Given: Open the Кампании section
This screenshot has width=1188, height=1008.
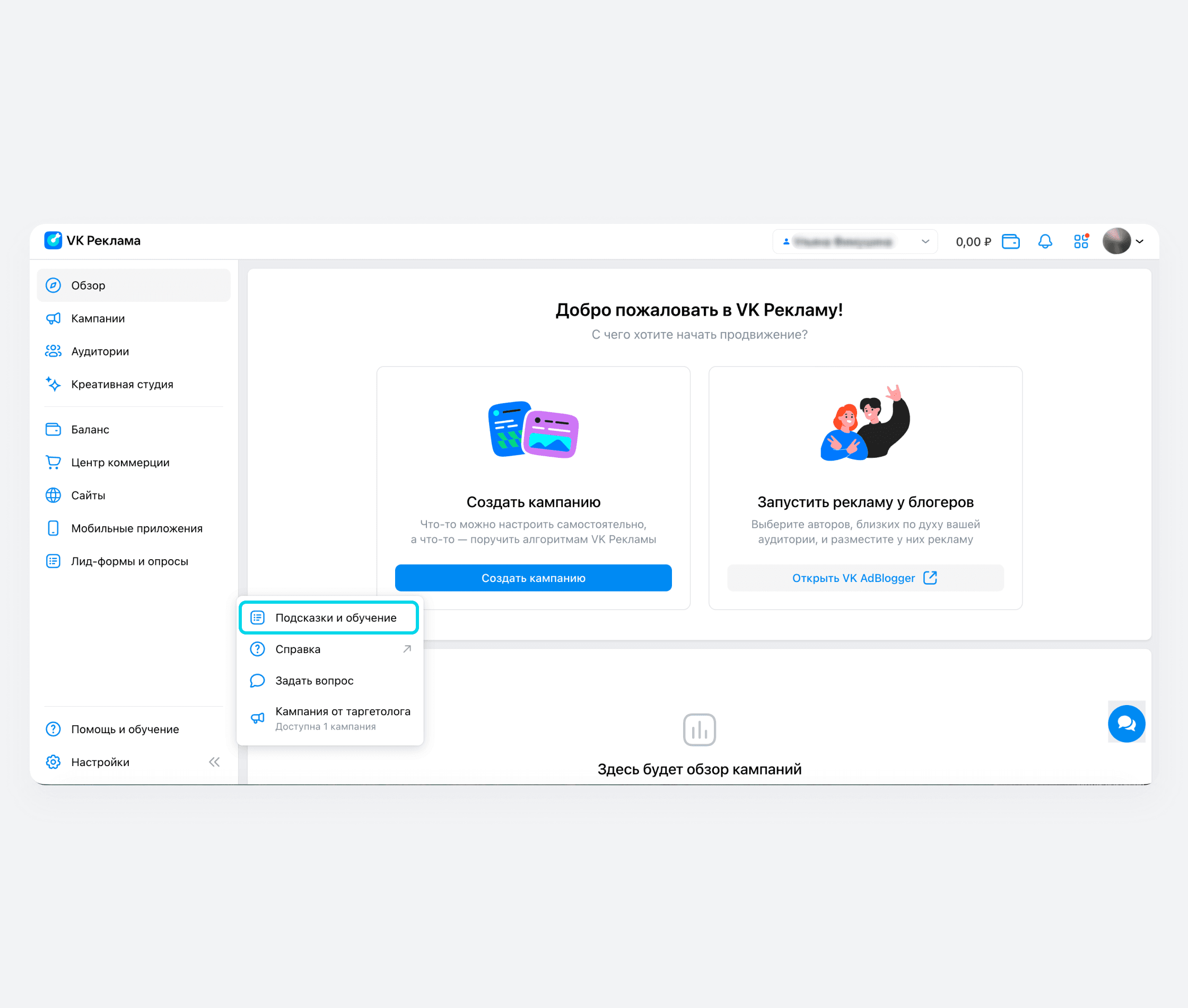Looking at the screenshot, I should pyautogui.click(x=134, y=318).
